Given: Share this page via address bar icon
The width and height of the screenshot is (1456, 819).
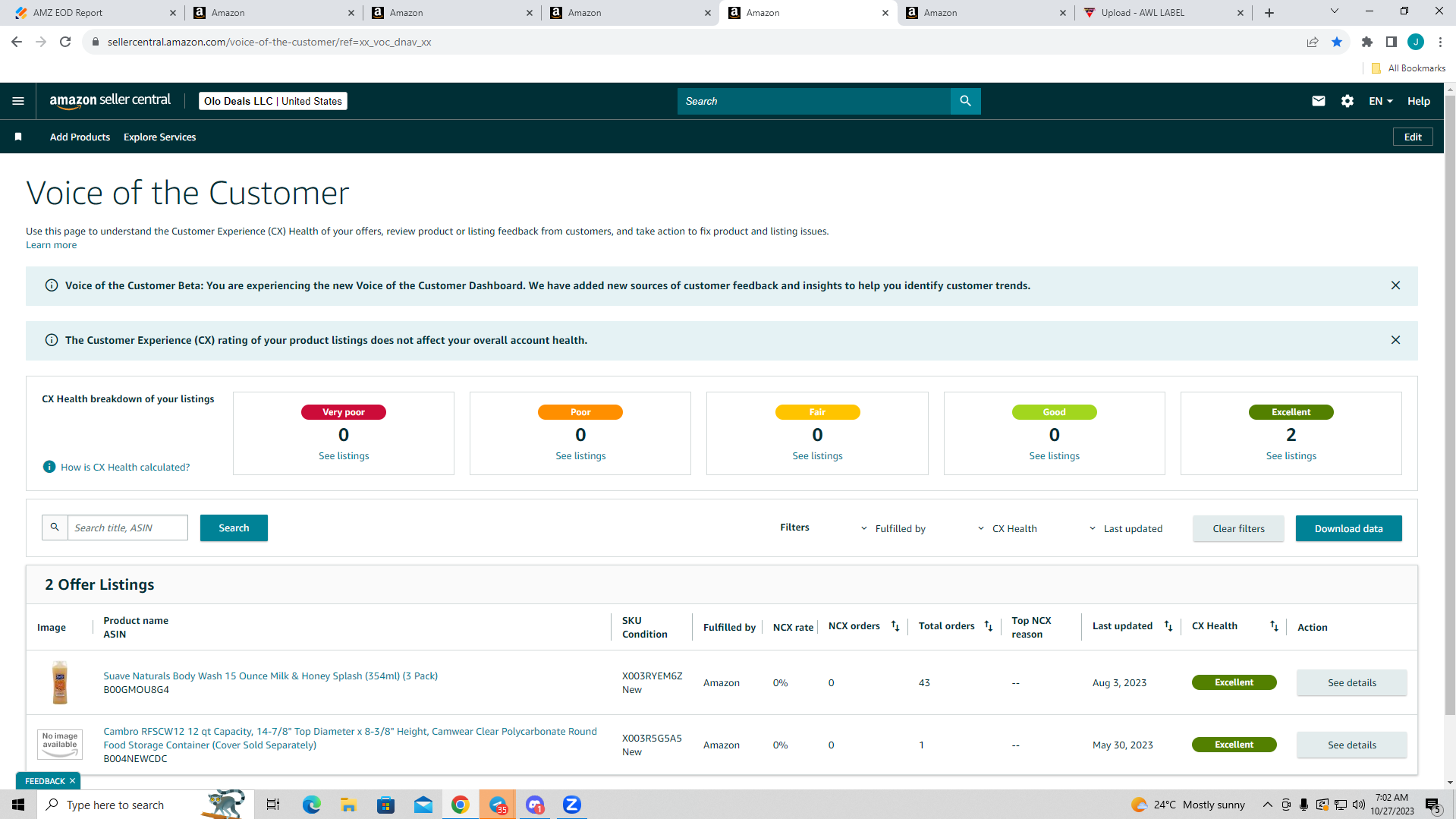Looking at the screenshot, I should [x=1313, y=42].
